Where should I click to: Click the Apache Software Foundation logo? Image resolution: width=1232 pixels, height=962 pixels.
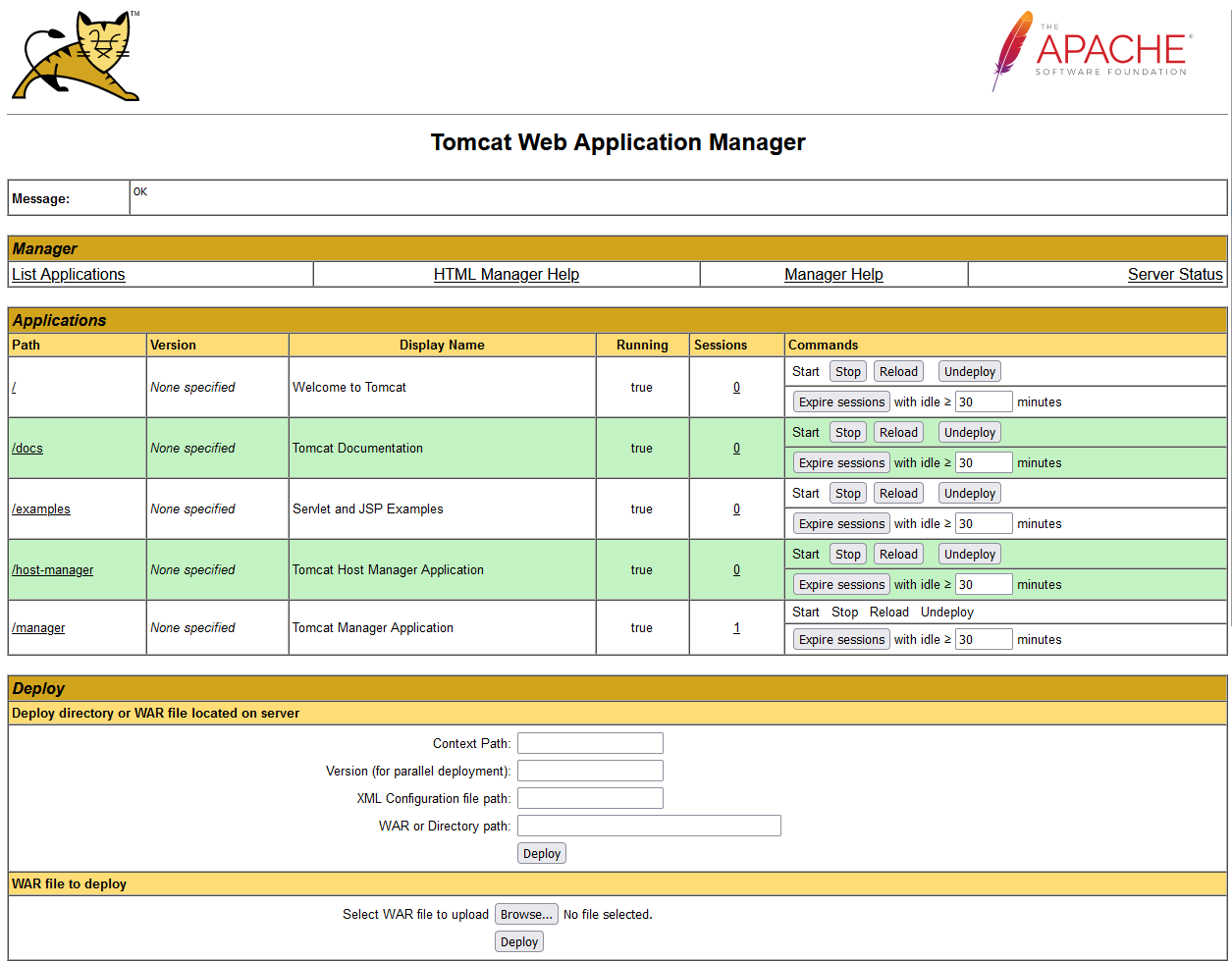tap(1092, 51)
